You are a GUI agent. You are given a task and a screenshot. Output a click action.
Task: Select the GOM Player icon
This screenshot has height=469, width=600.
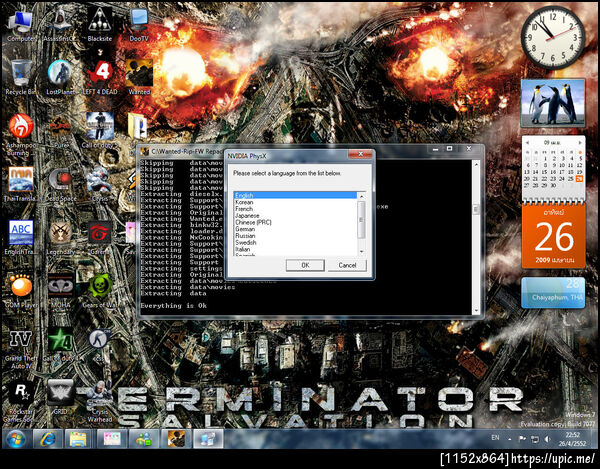(21, 291)
